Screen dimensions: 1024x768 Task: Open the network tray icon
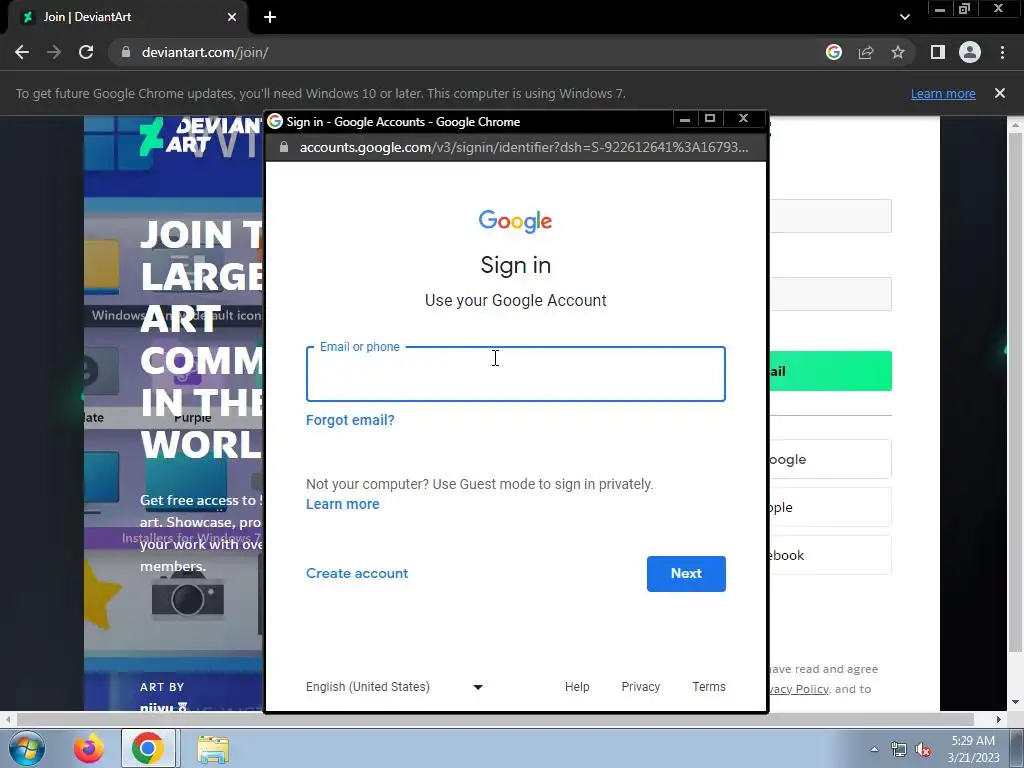tap(899, 750)
